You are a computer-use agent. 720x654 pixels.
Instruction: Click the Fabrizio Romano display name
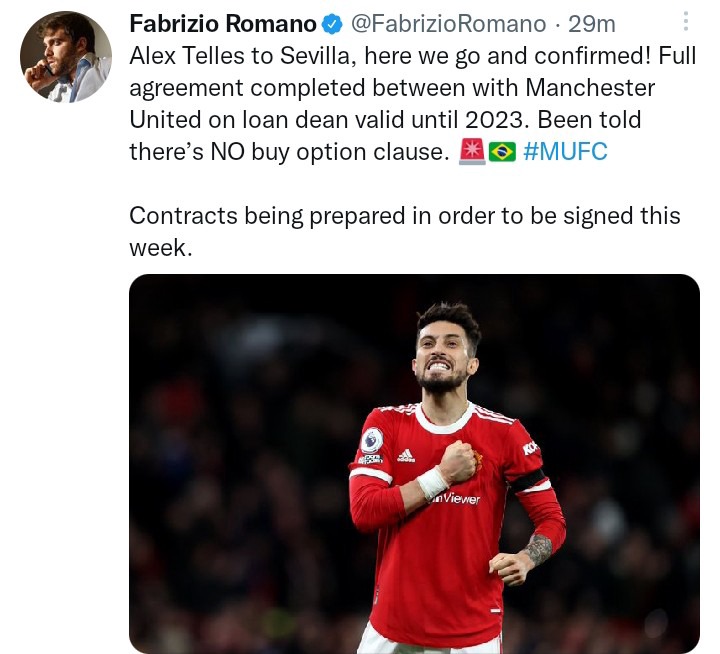pos(223,24)
